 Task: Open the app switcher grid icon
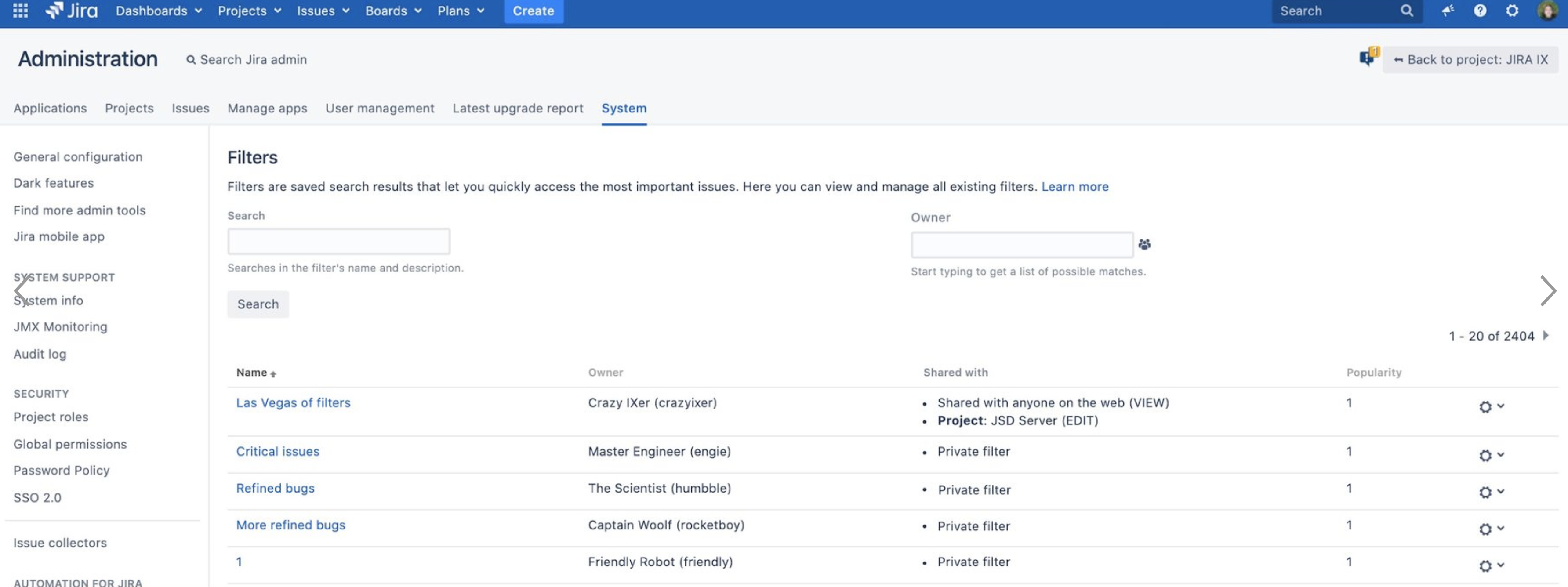20,11
